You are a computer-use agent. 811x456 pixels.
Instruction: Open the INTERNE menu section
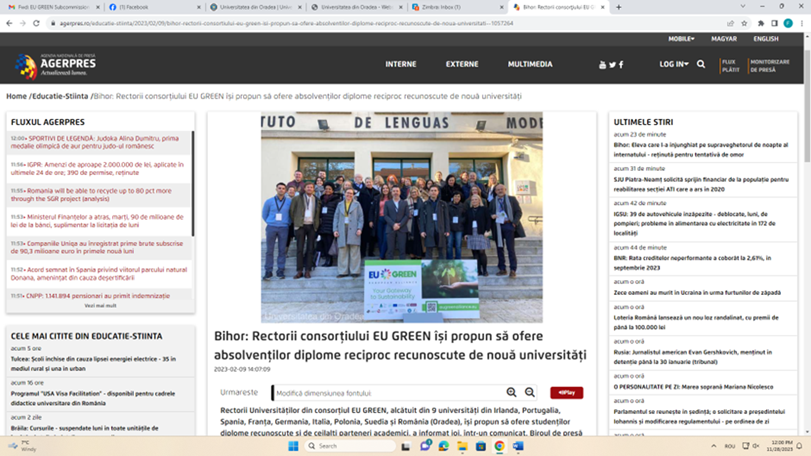pos(400,64)
